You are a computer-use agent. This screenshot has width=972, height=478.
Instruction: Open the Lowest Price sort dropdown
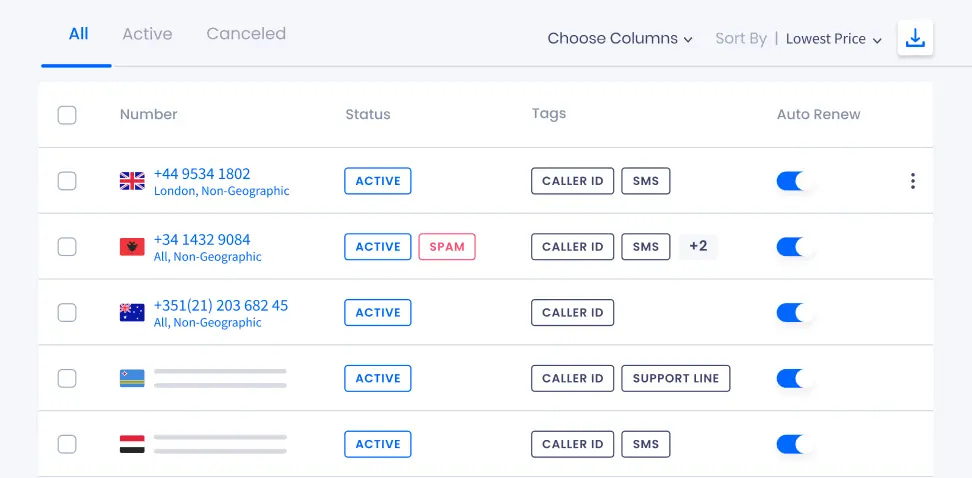pos(834,39)
